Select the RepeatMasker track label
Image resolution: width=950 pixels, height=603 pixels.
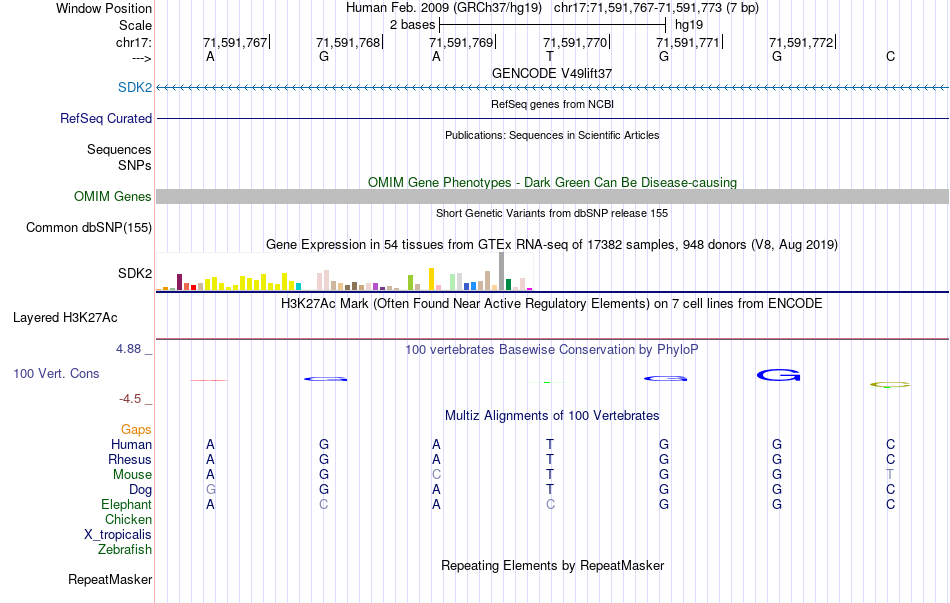click(110, 579)
